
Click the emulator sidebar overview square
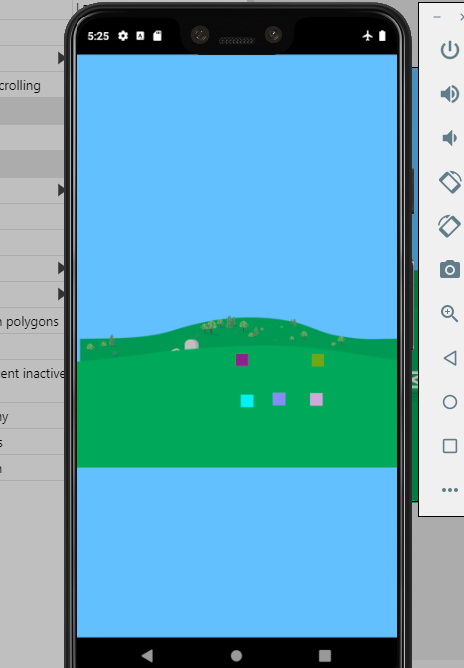[450, 446]
